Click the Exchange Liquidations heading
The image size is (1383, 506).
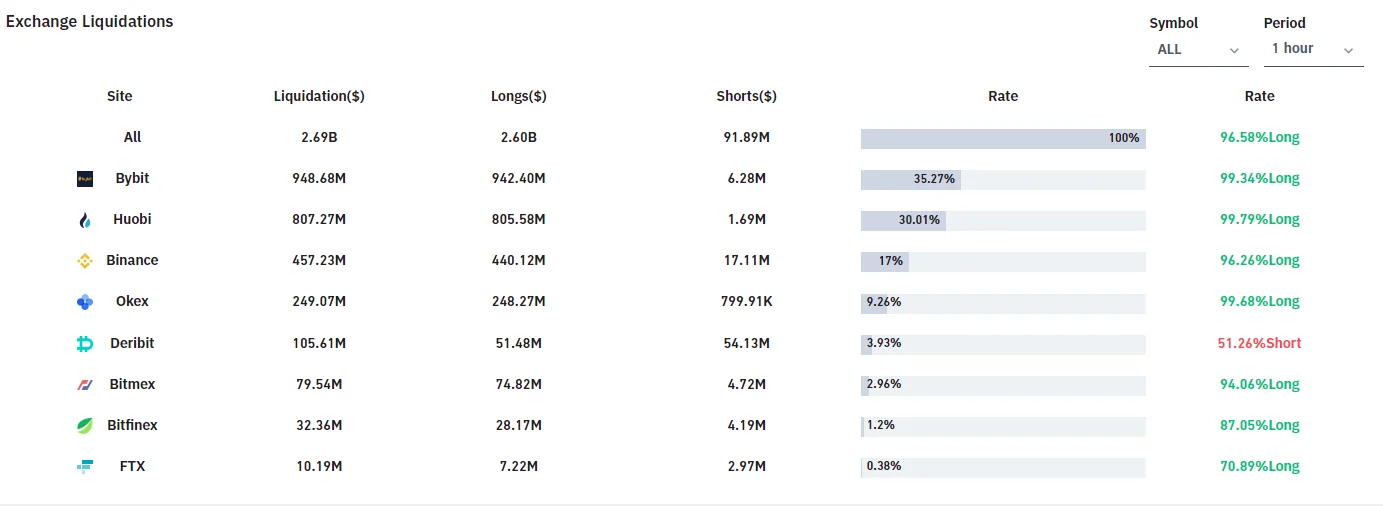point(89,22)
